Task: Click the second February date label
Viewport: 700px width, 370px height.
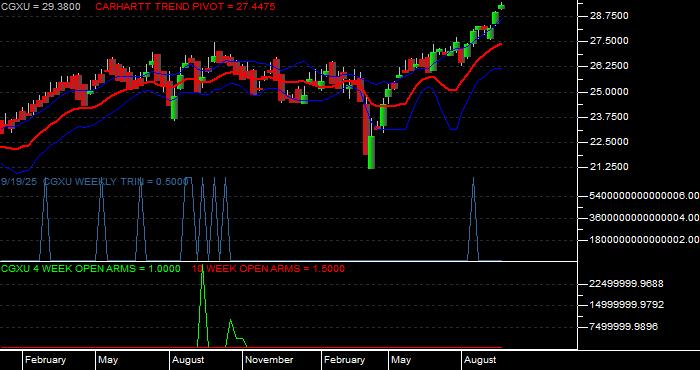Action: pyautogui.click(x=345, y=360)
